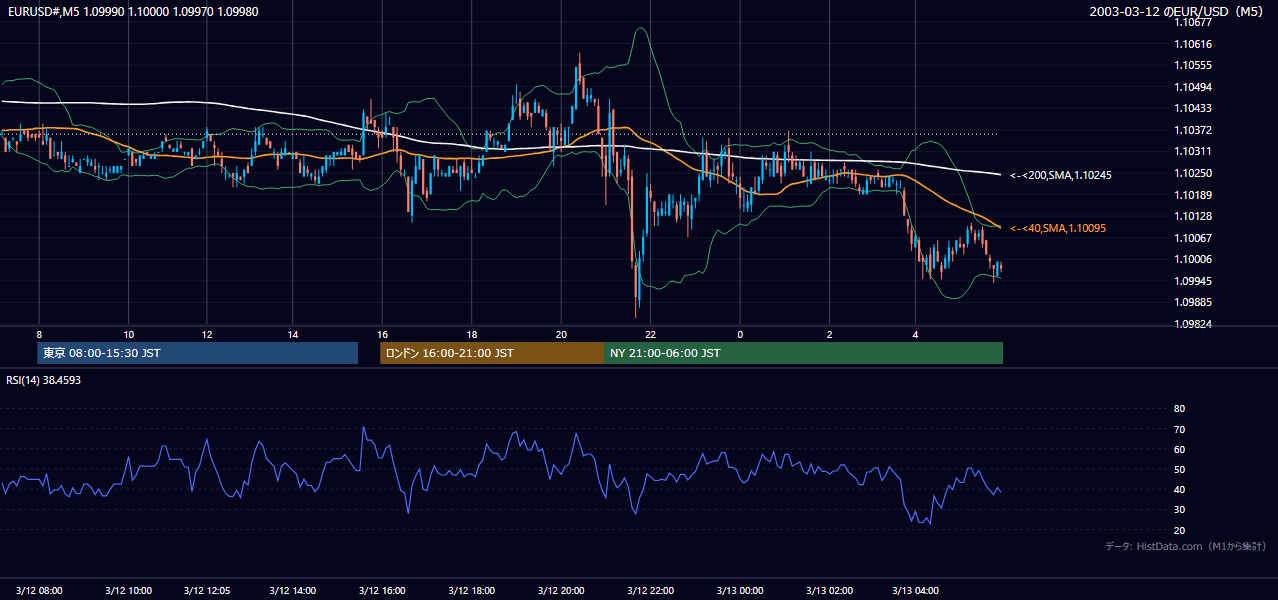Click bottom time label 3/12 08:00

coord(38,590)
